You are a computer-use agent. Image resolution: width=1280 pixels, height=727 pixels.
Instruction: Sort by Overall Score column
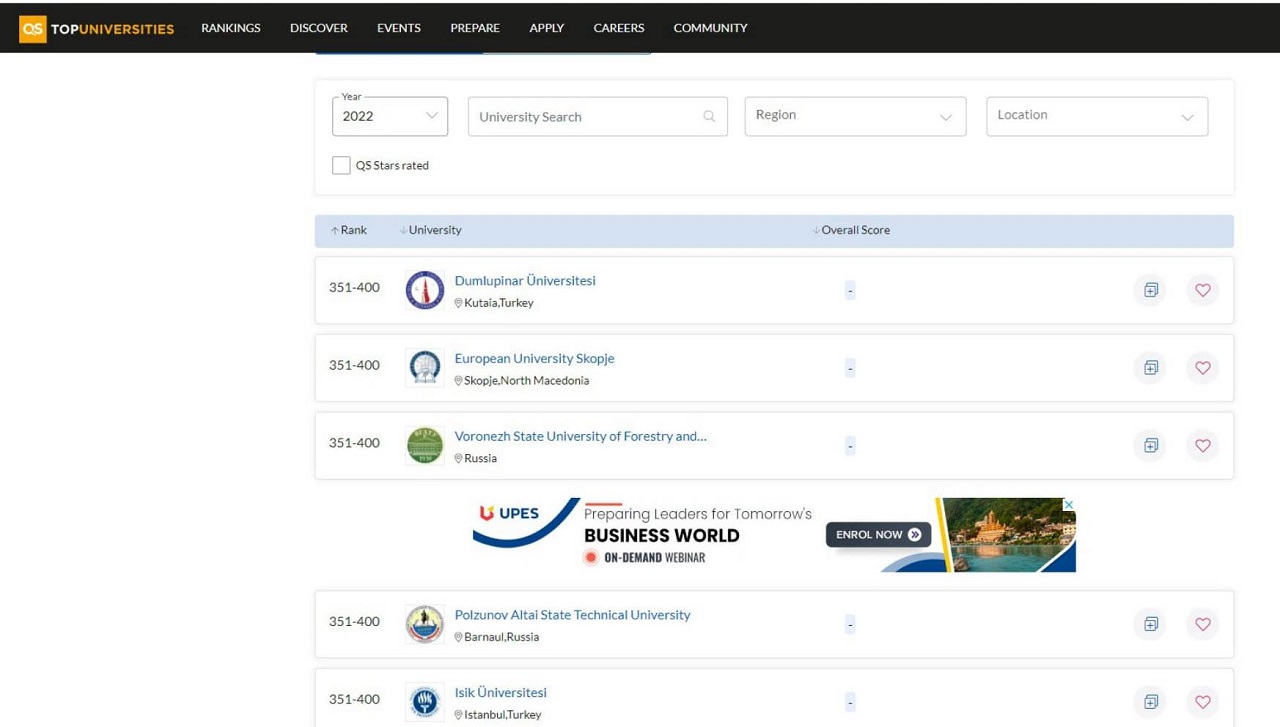pyautogui.click(x=851, y=230)
